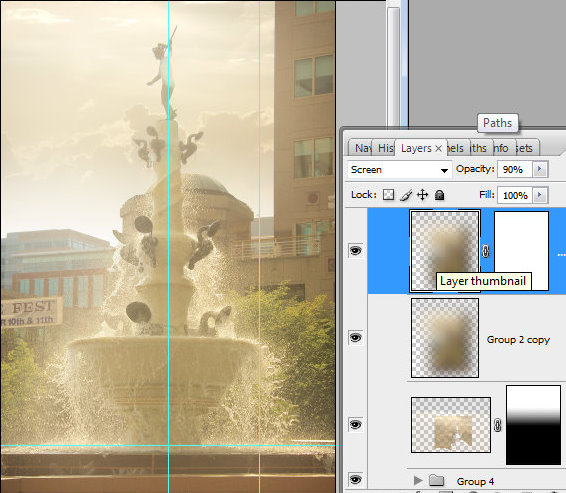Viewport: 566px width, 493px height.
Task: Click the Lock all padlock icon
Action: tap(439, 195)
